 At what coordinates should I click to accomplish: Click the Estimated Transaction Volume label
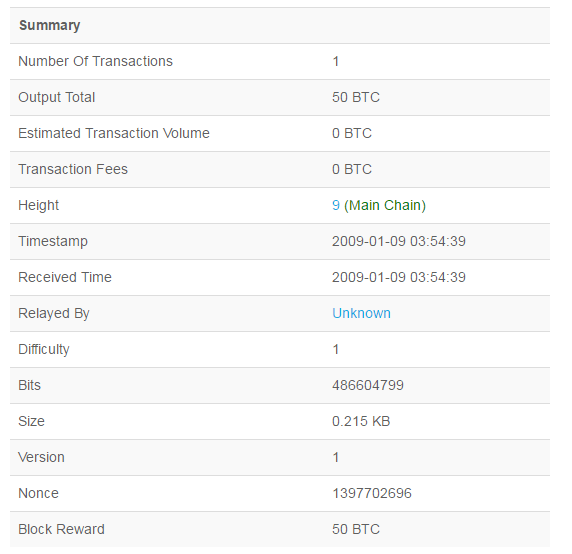(114, 133)
